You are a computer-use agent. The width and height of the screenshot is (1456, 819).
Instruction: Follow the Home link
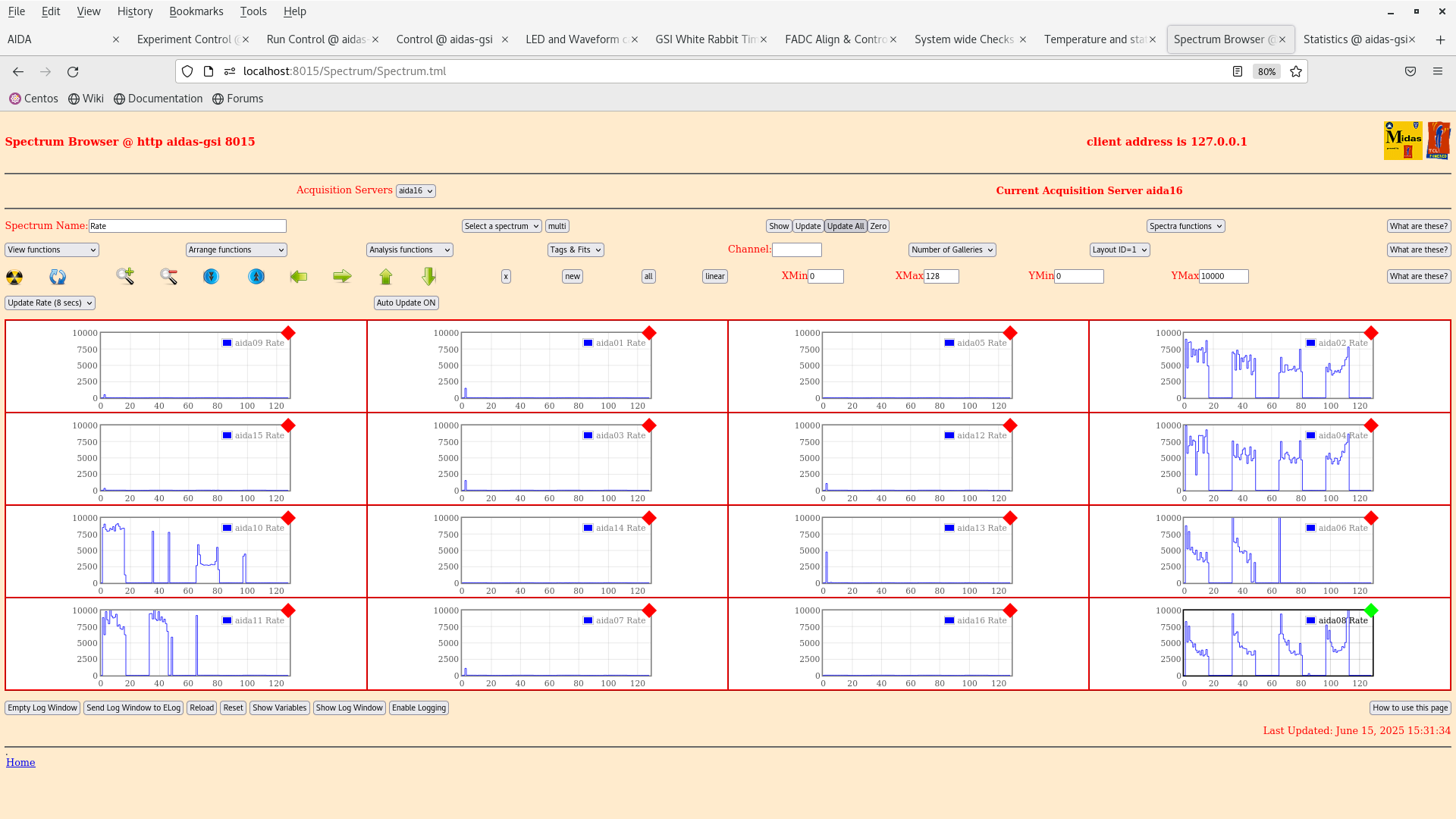[x=20, y=762]
